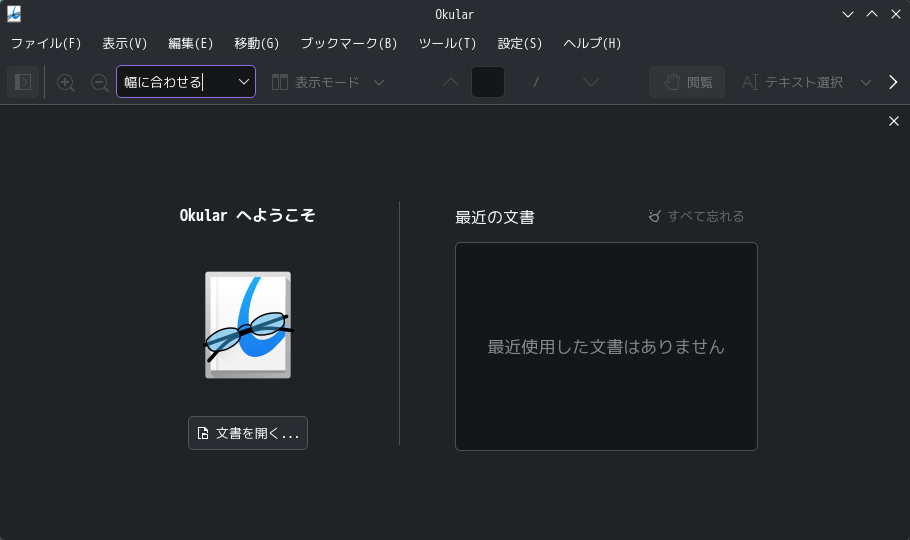The image size is (910, 540).
Task: Open the 設定(S) menu
Action: [520, 44]
